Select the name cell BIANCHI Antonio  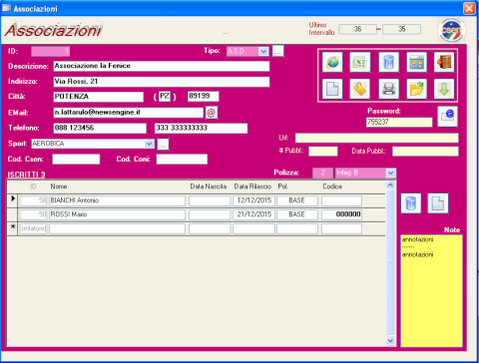coord(117,201)
